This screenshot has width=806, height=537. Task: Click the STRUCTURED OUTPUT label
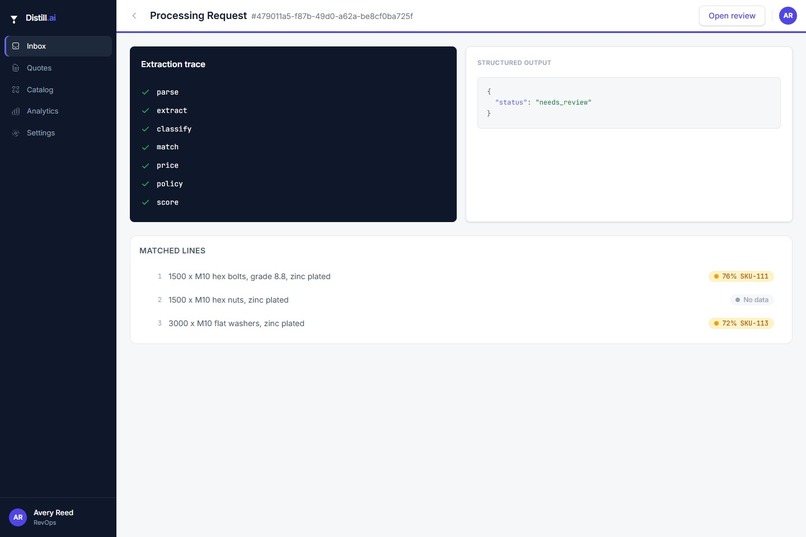coord(514,63)
